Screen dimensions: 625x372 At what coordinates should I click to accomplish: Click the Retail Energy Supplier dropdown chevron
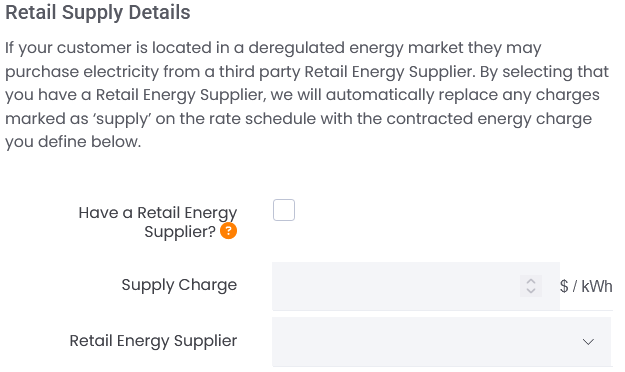pos(588,342)
